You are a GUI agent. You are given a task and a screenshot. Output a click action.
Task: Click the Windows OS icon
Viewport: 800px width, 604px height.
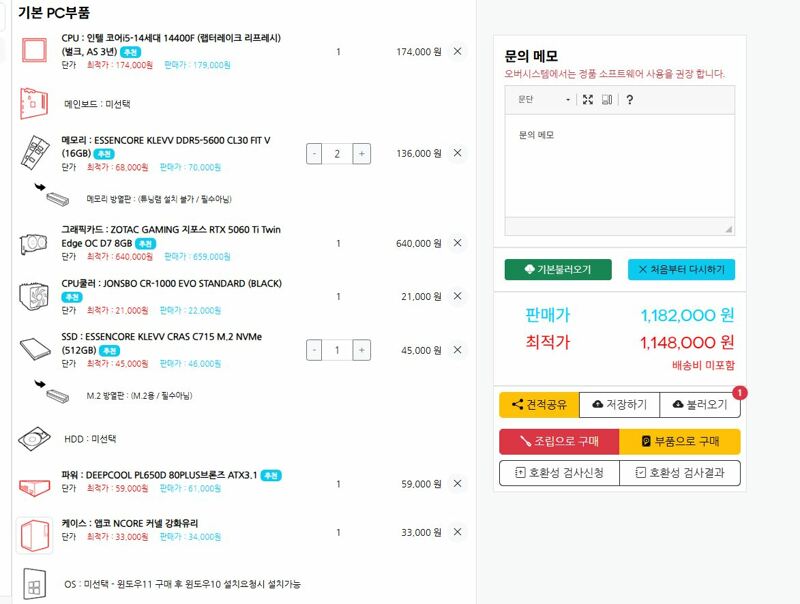pos(34,584)
